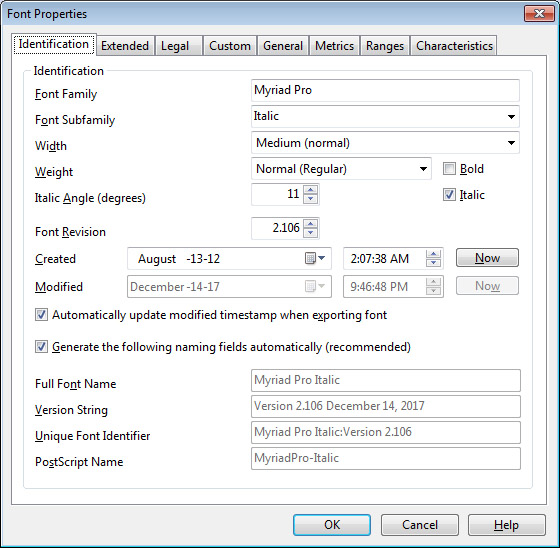Expand the Weight dropdown

423,169
